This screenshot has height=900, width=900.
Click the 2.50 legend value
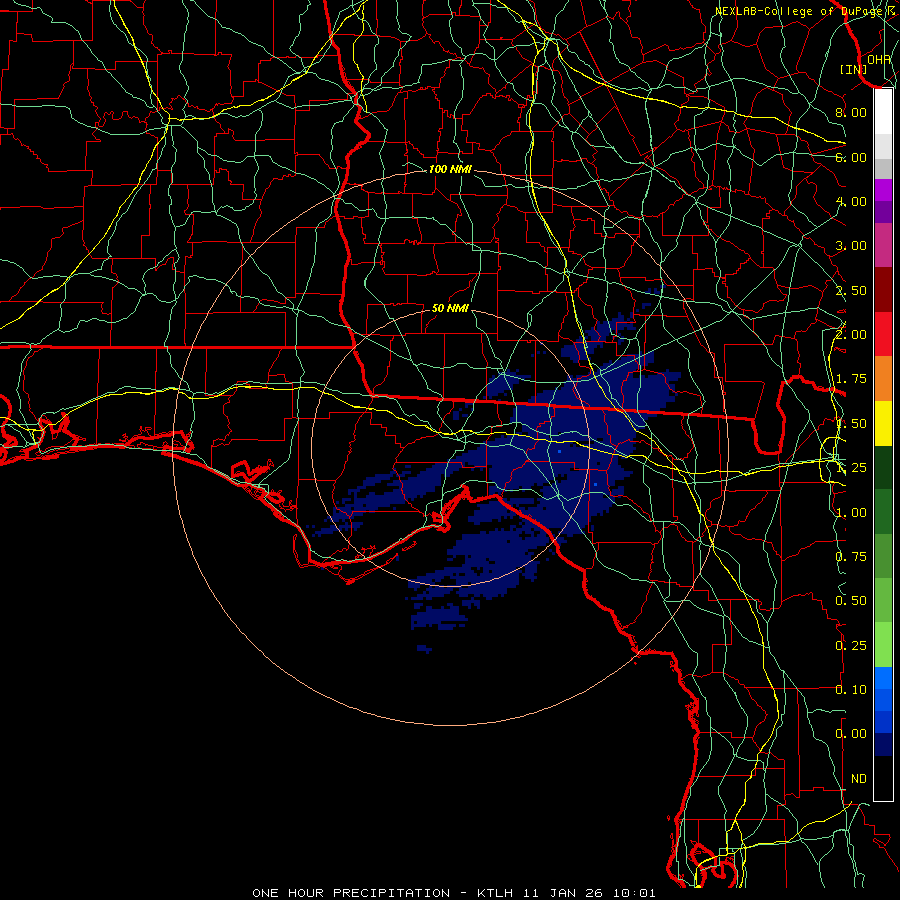(x=851, y=290)
